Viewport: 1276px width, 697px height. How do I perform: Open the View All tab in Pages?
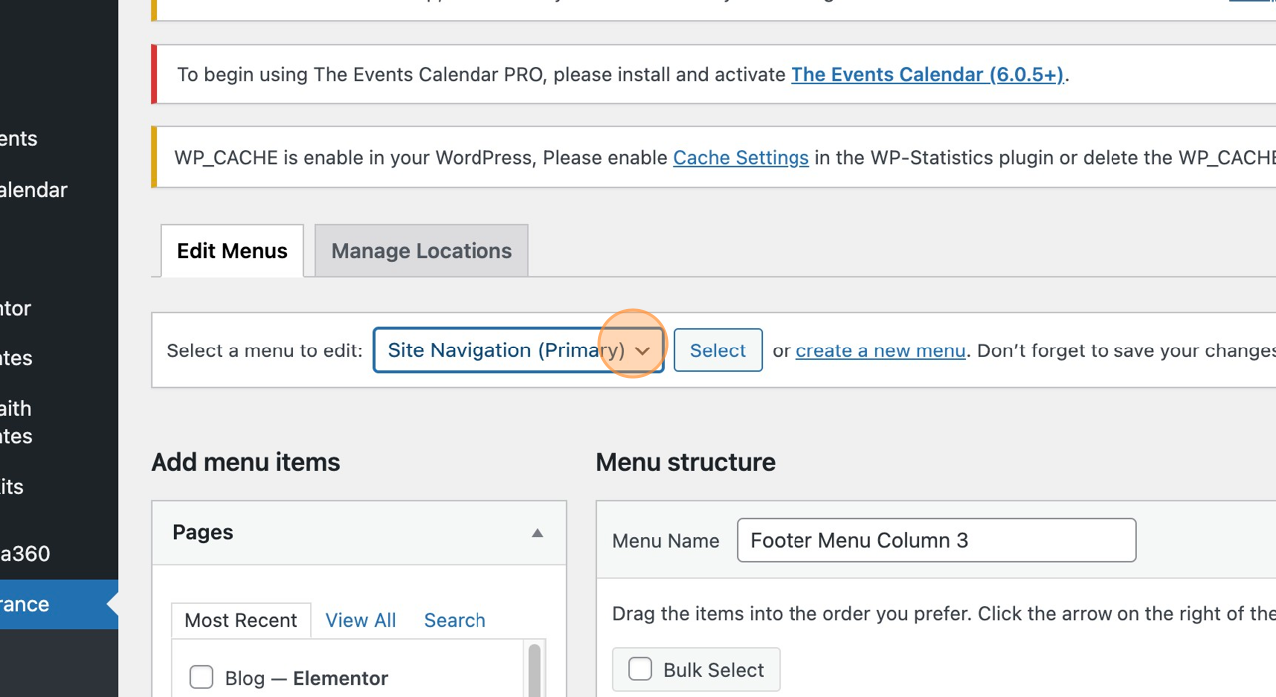point(361,620)
